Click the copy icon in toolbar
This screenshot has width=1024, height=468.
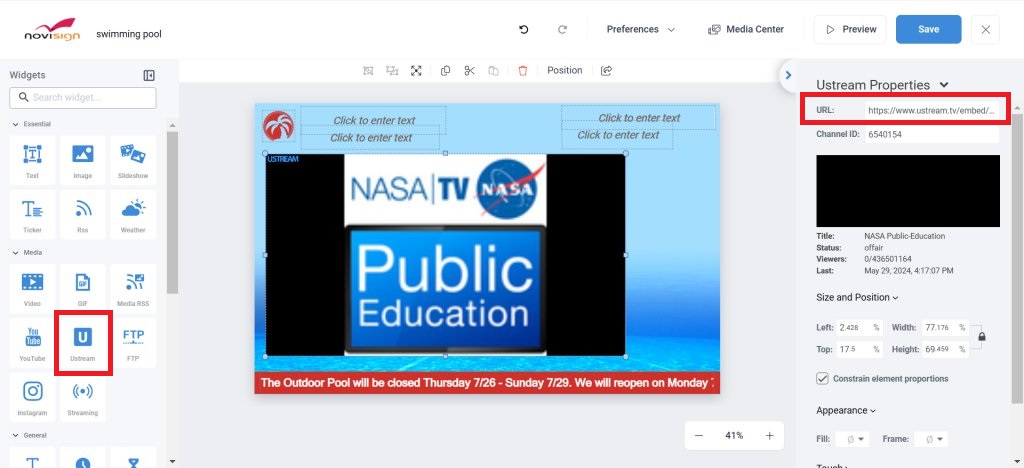tap(445, 70)
